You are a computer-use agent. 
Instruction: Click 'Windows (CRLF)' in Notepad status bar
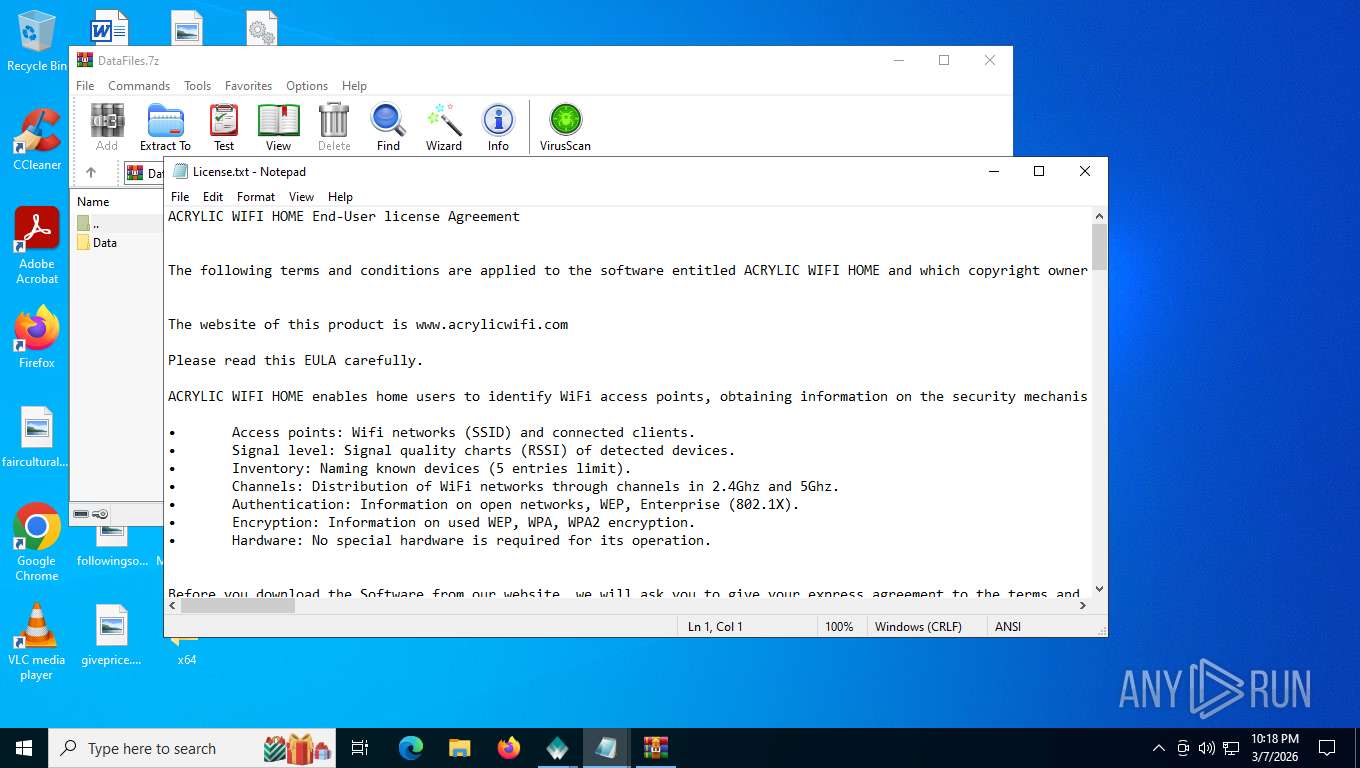tap(918, 627)
